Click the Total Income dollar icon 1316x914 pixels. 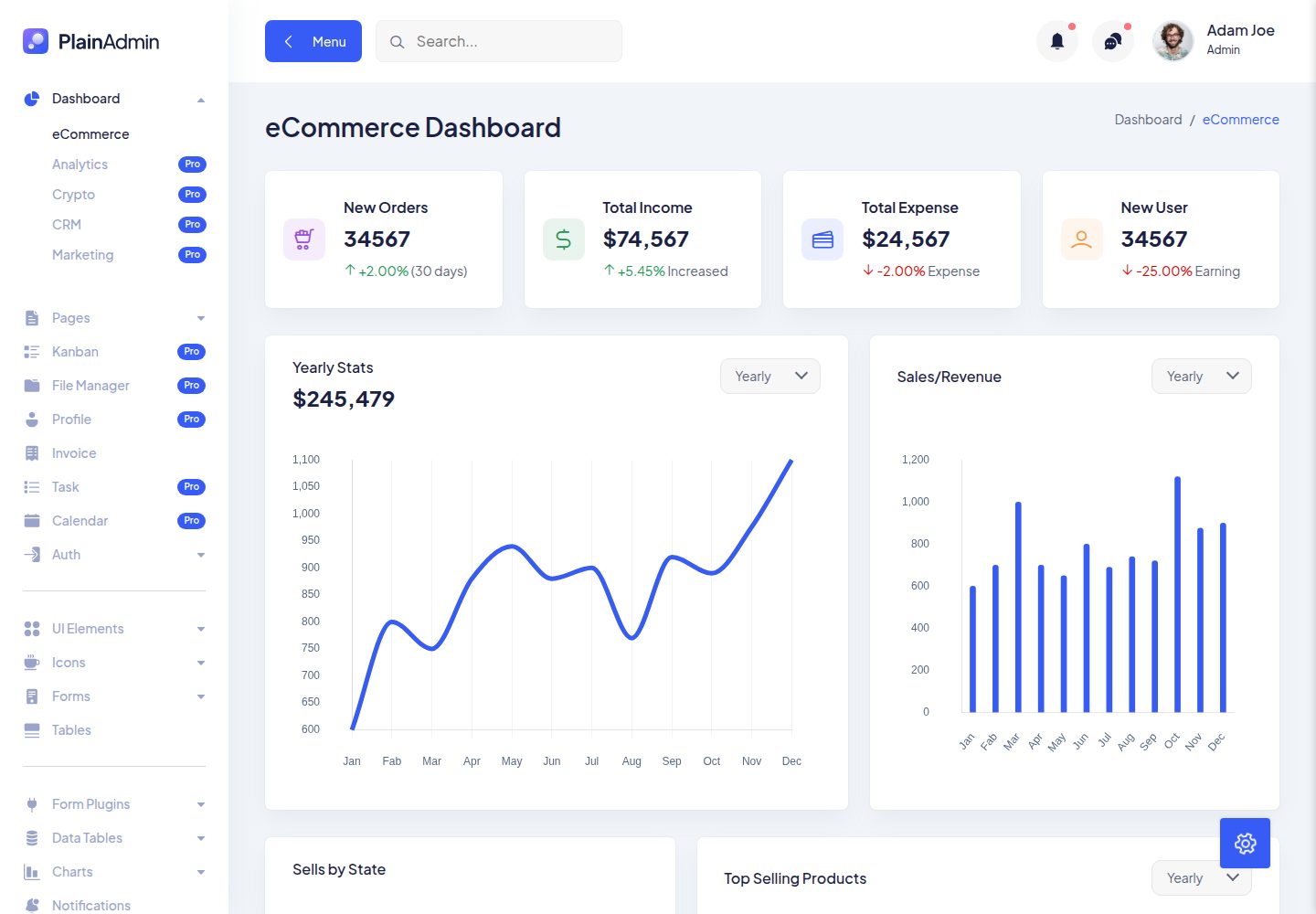tap(564, 239)
